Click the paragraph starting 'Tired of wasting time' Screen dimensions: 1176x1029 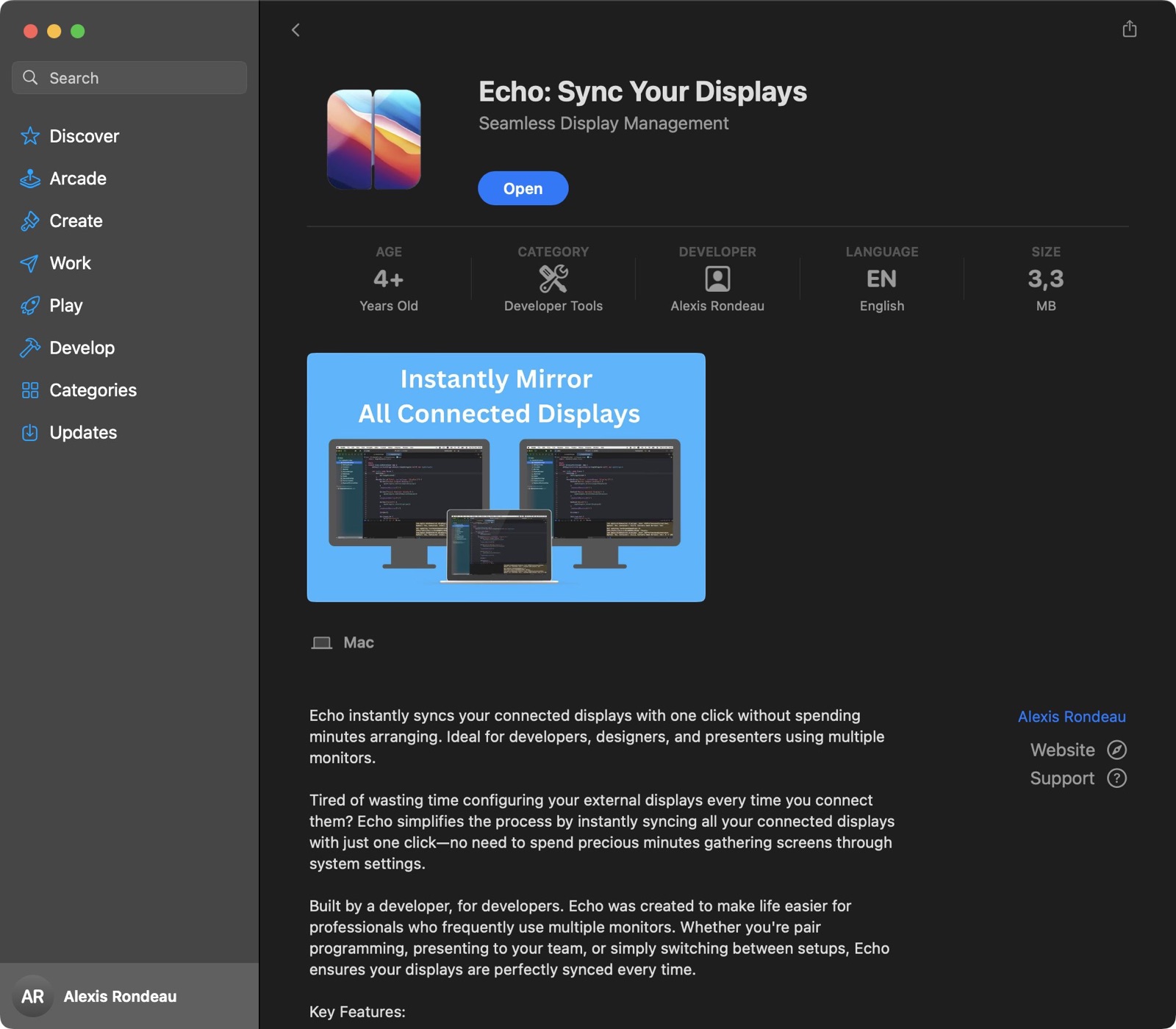(602, 832)
